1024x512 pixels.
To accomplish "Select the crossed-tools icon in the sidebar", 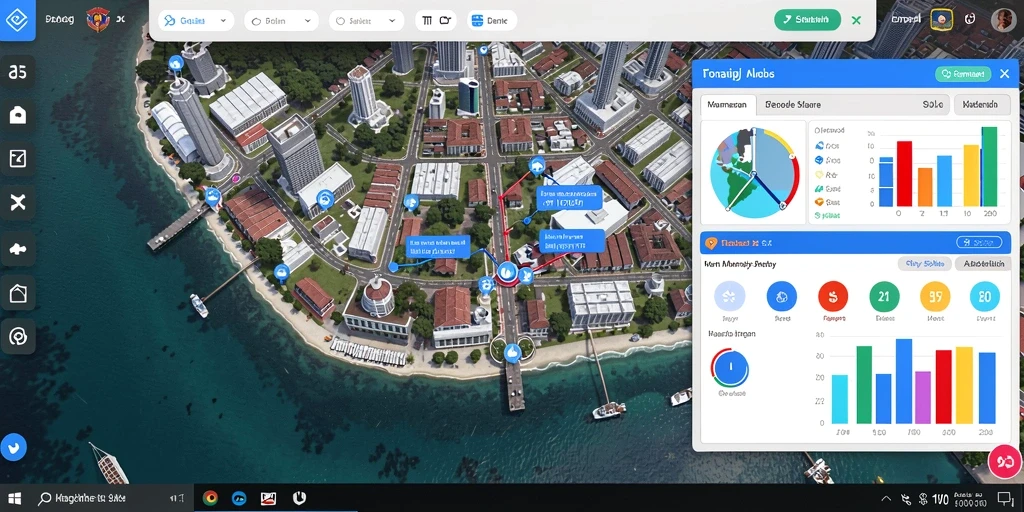I will 18,202.
